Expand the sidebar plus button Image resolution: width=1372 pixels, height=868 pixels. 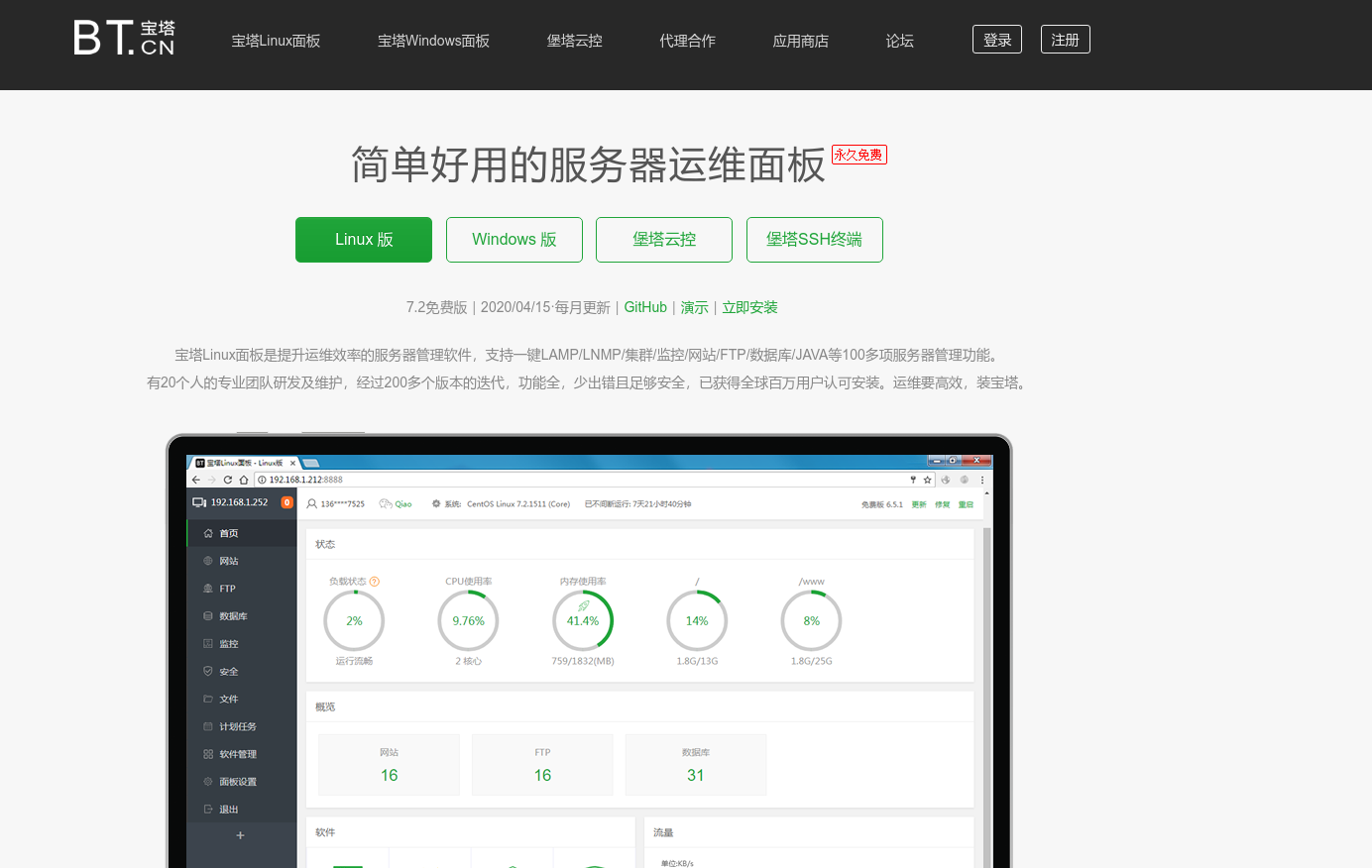click(x=240, y=835)
